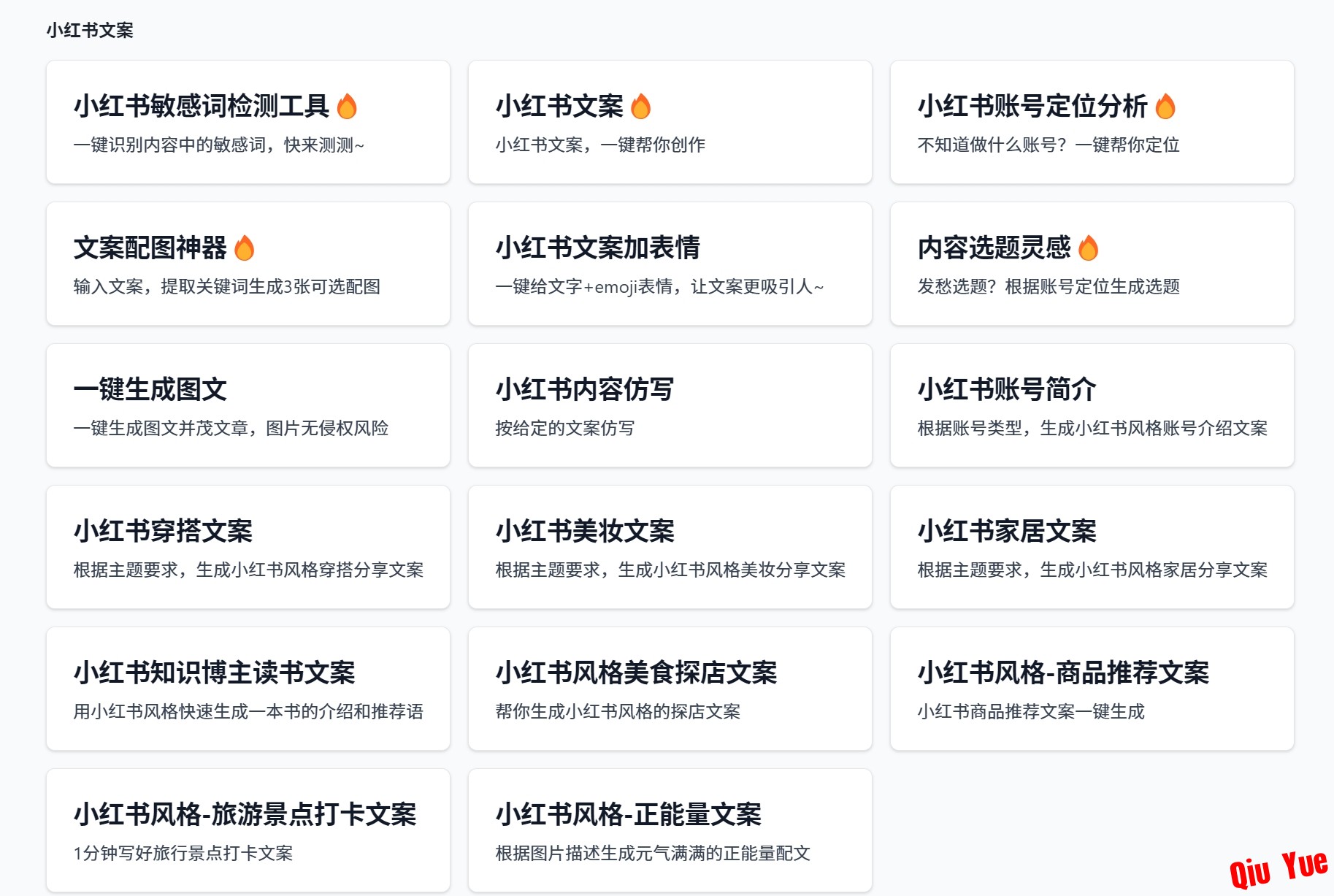Click the text 根据账号类型，生成小红书风格账号介绍文案
1334x896 pixels.
pos(1092,428)
